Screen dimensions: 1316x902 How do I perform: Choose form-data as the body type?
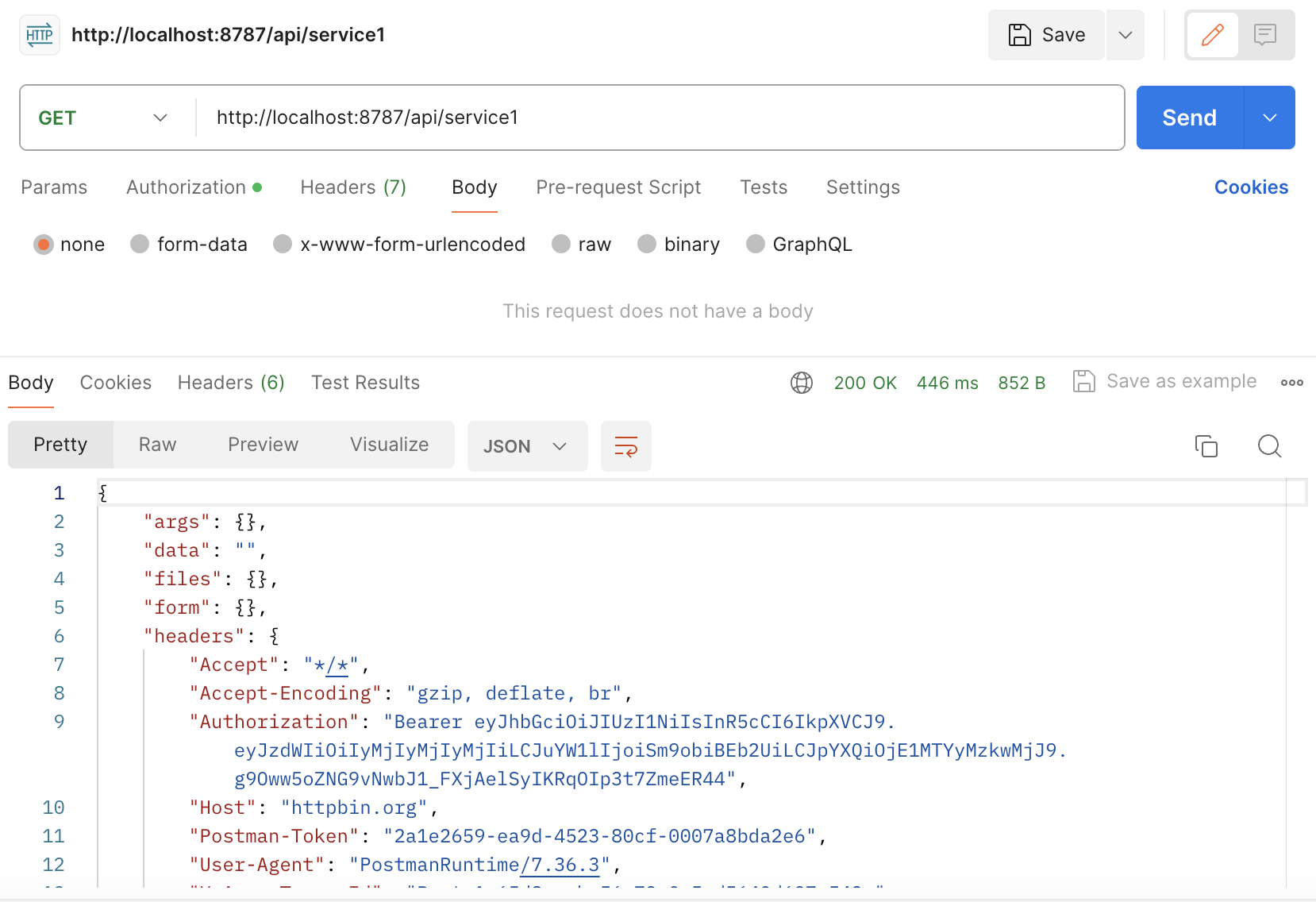(140, 244)
